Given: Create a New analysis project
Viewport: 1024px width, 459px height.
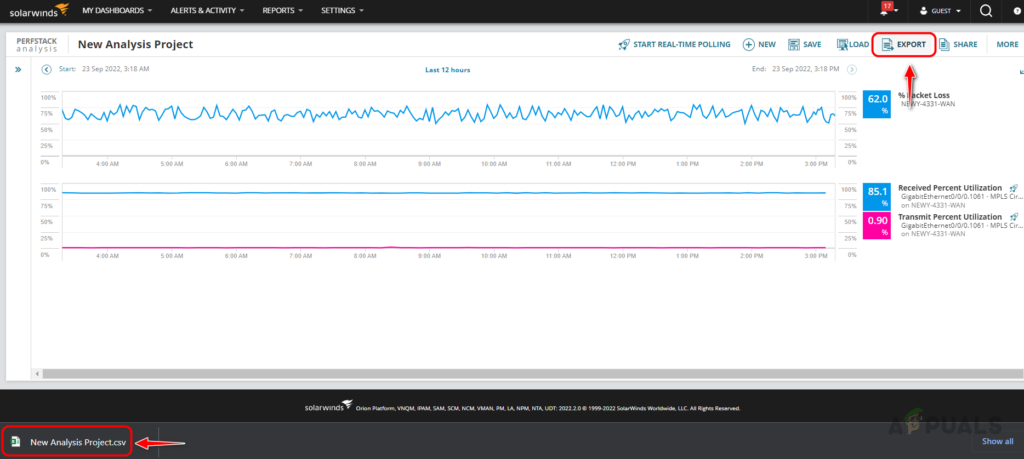Looking at the screenshot, I should [x=760, y=44].
